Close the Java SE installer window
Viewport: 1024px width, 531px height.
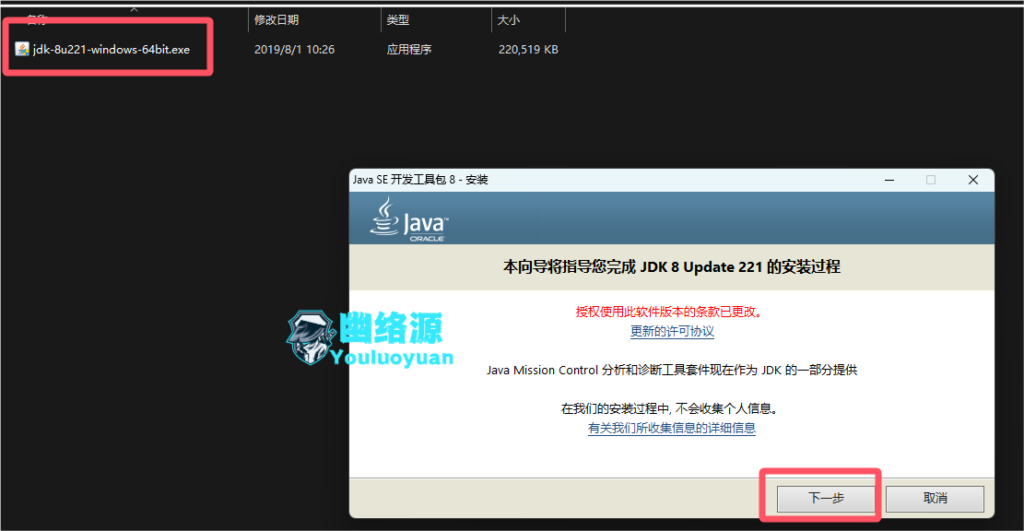pyautogui.click(x=973, y=180)
